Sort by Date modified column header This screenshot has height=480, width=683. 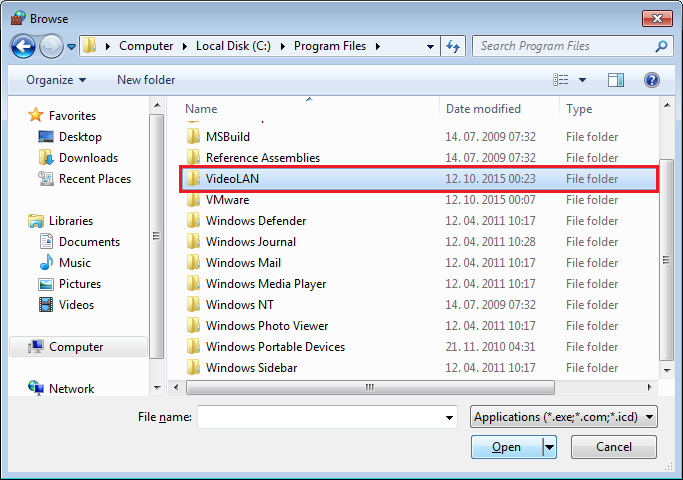tap(483, 109)
